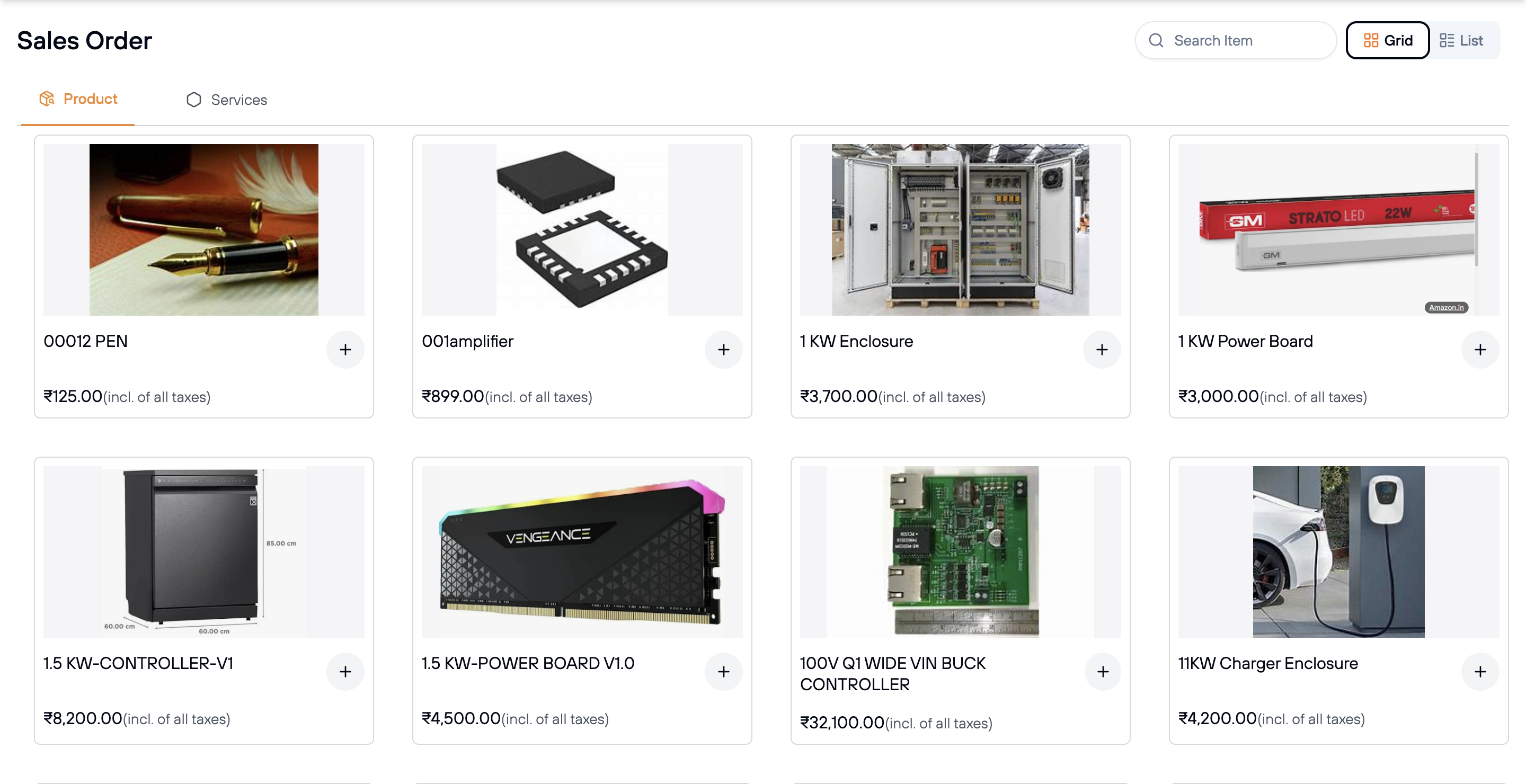Open the 001amplifier chip thumbnail
The width and height of the screenshot is (1526, 784).
click(x=582, y=230)
